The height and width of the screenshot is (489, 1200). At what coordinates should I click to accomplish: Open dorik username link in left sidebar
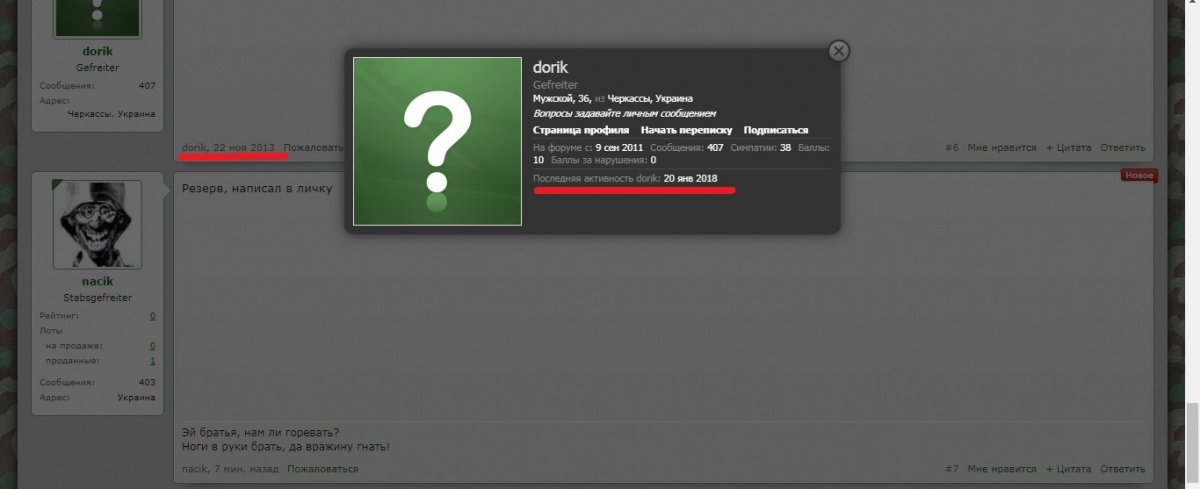tap(97, 51)
